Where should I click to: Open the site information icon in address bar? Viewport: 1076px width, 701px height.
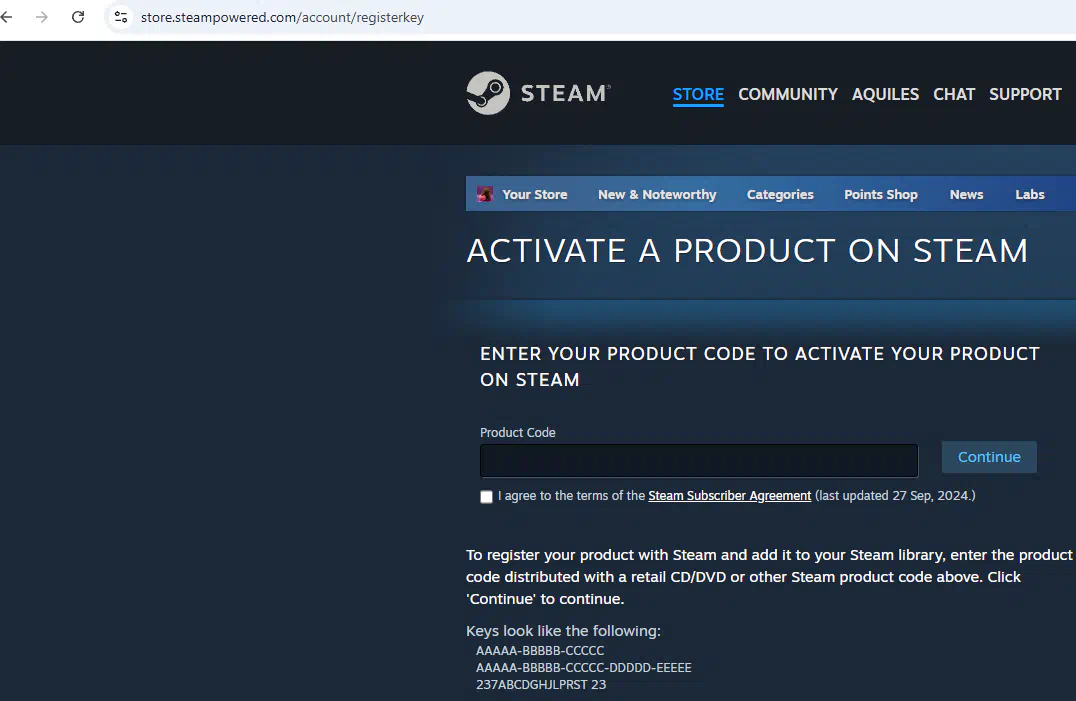121,17
